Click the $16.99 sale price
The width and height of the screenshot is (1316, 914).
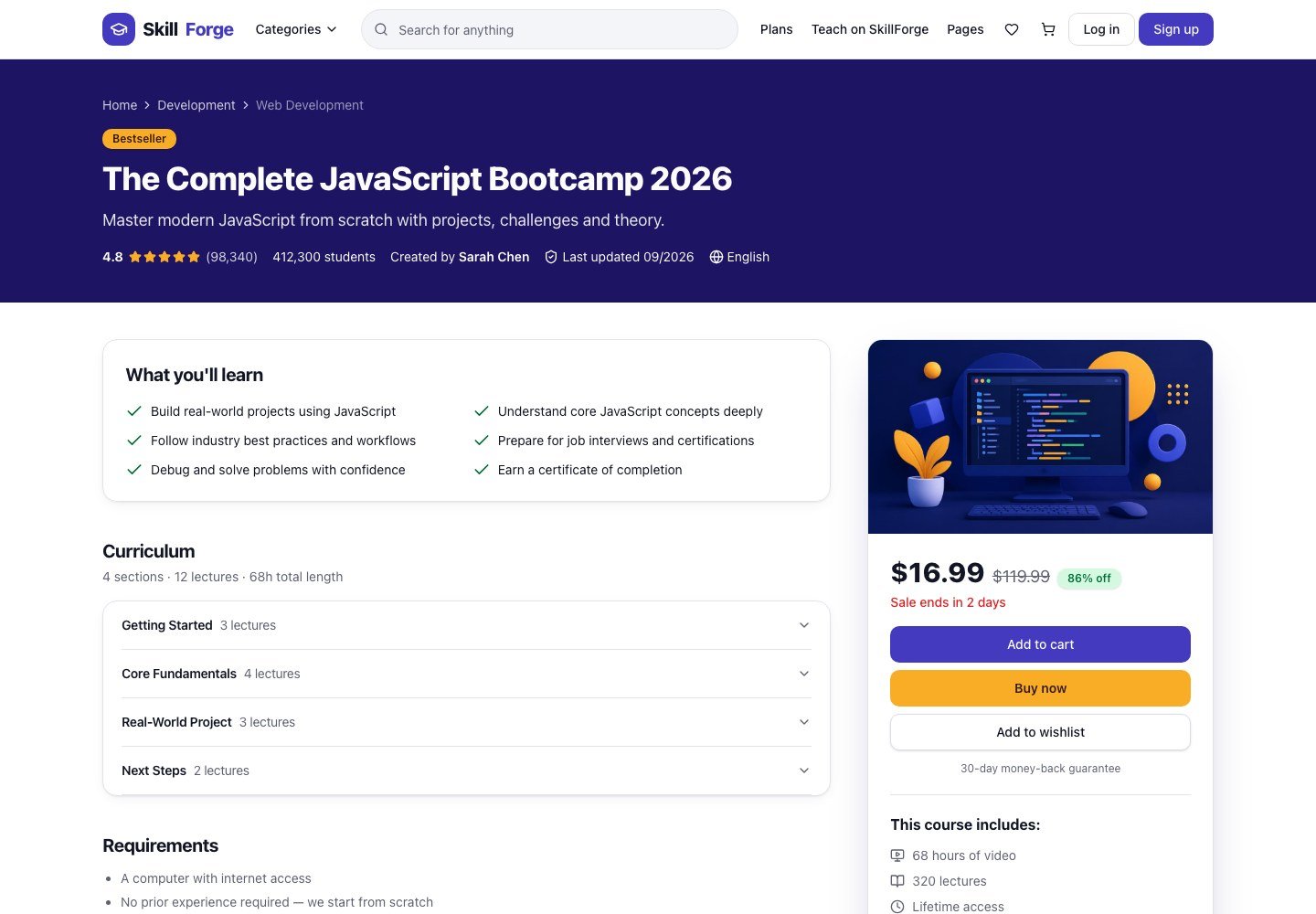[937, 573]
